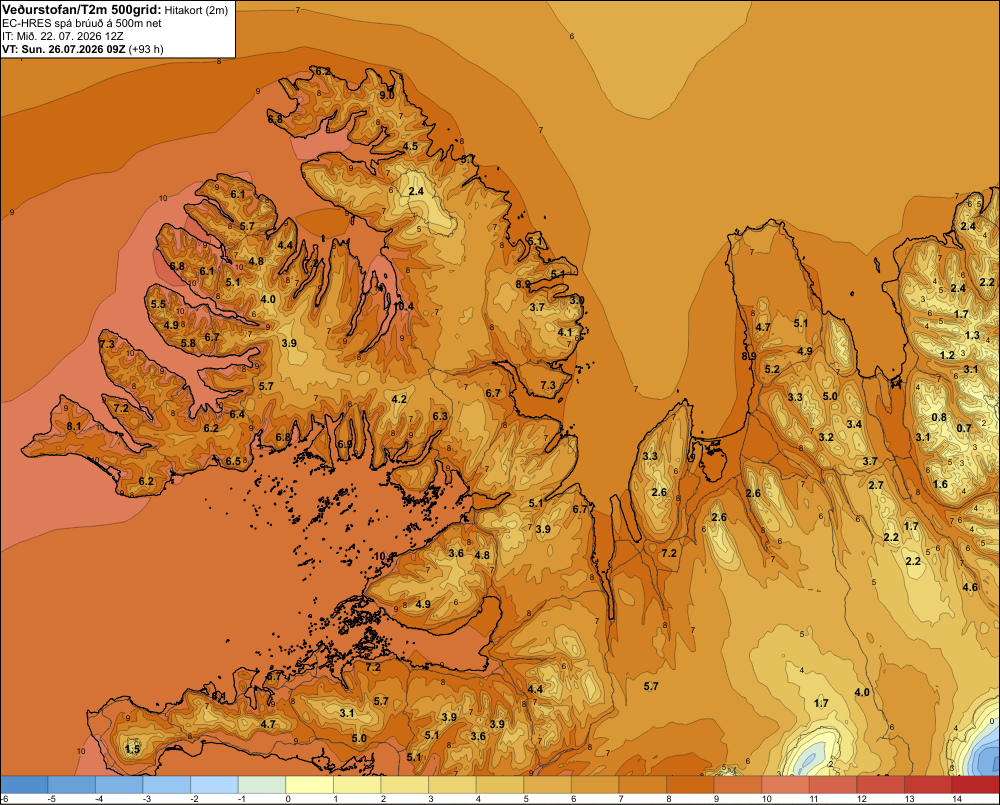Click the legend scale label '11'

pyautogui.click(x=814, y=799)
